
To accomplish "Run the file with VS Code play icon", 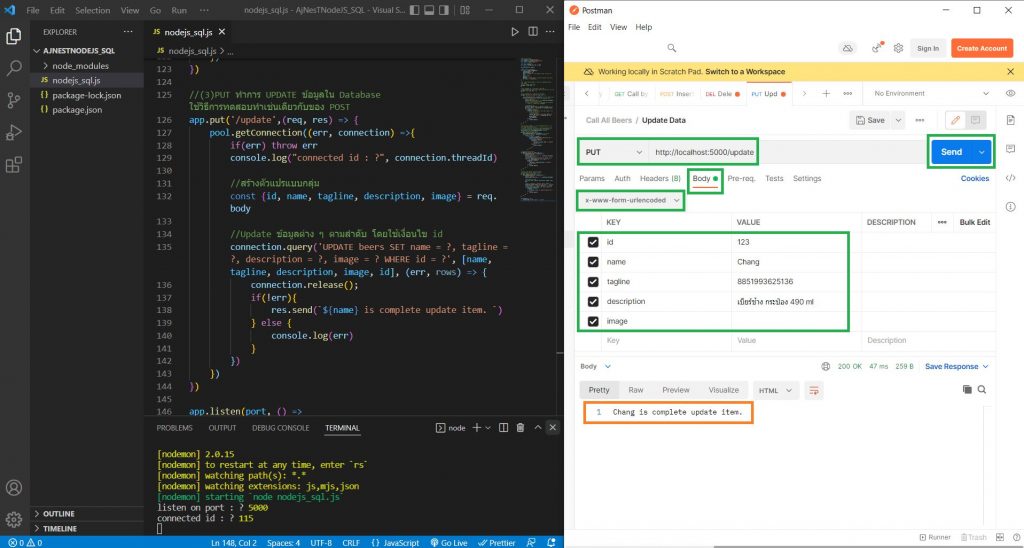I will [515, 31].
